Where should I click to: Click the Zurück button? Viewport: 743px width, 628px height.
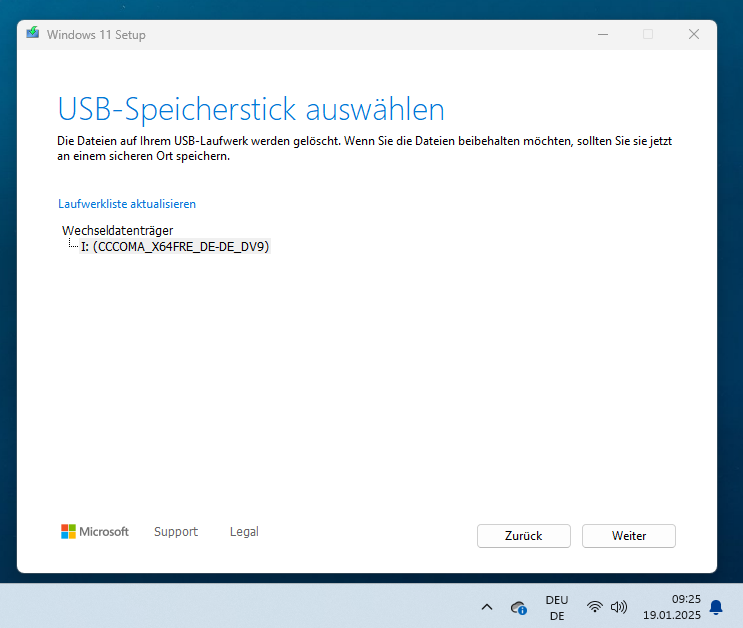(x=524, y=536)
